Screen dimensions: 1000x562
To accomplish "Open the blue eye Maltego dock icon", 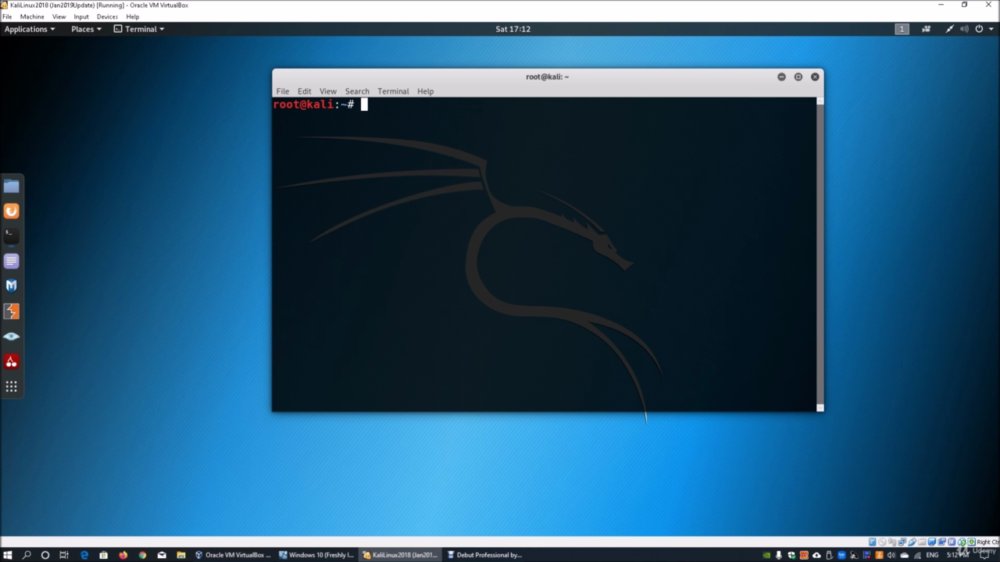I will point(11,336).
